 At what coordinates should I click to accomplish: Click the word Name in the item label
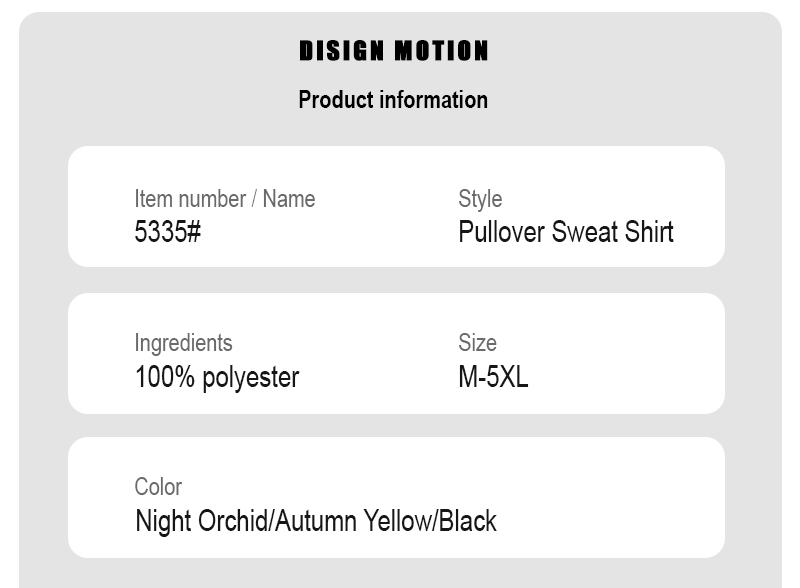coord(289,199)
